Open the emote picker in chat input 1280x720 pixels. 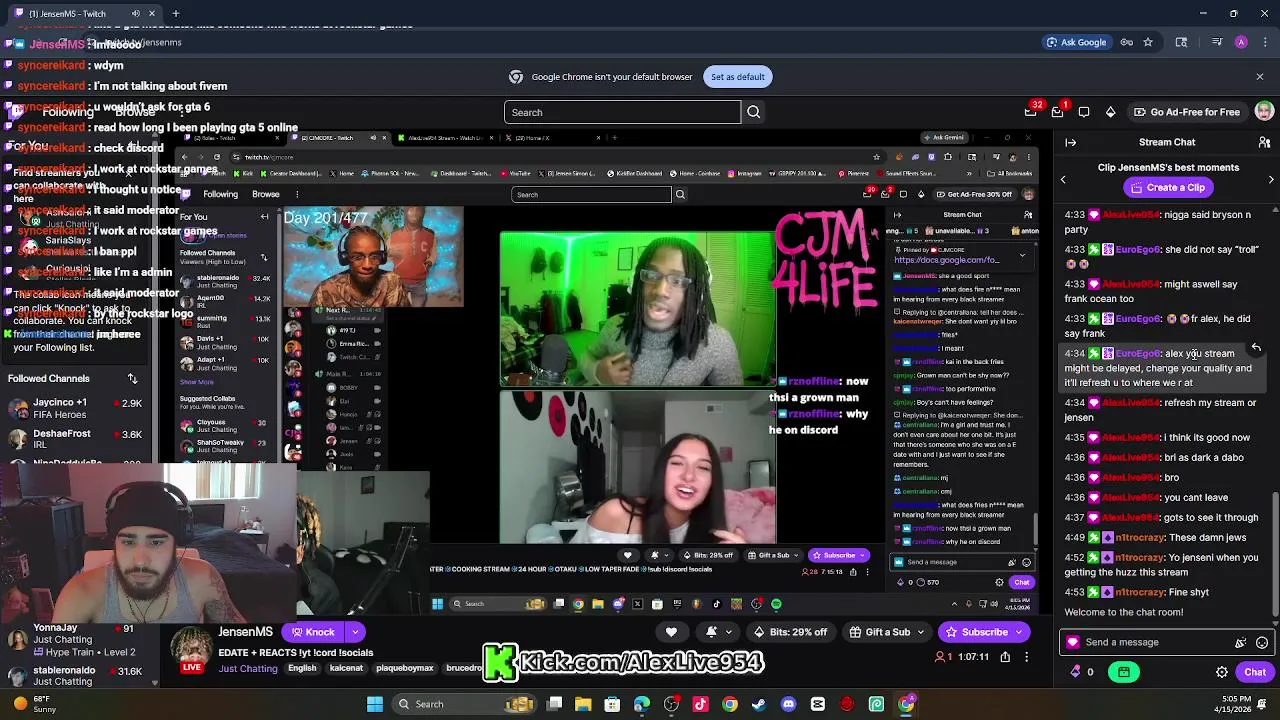click(x=1262, y=643)
